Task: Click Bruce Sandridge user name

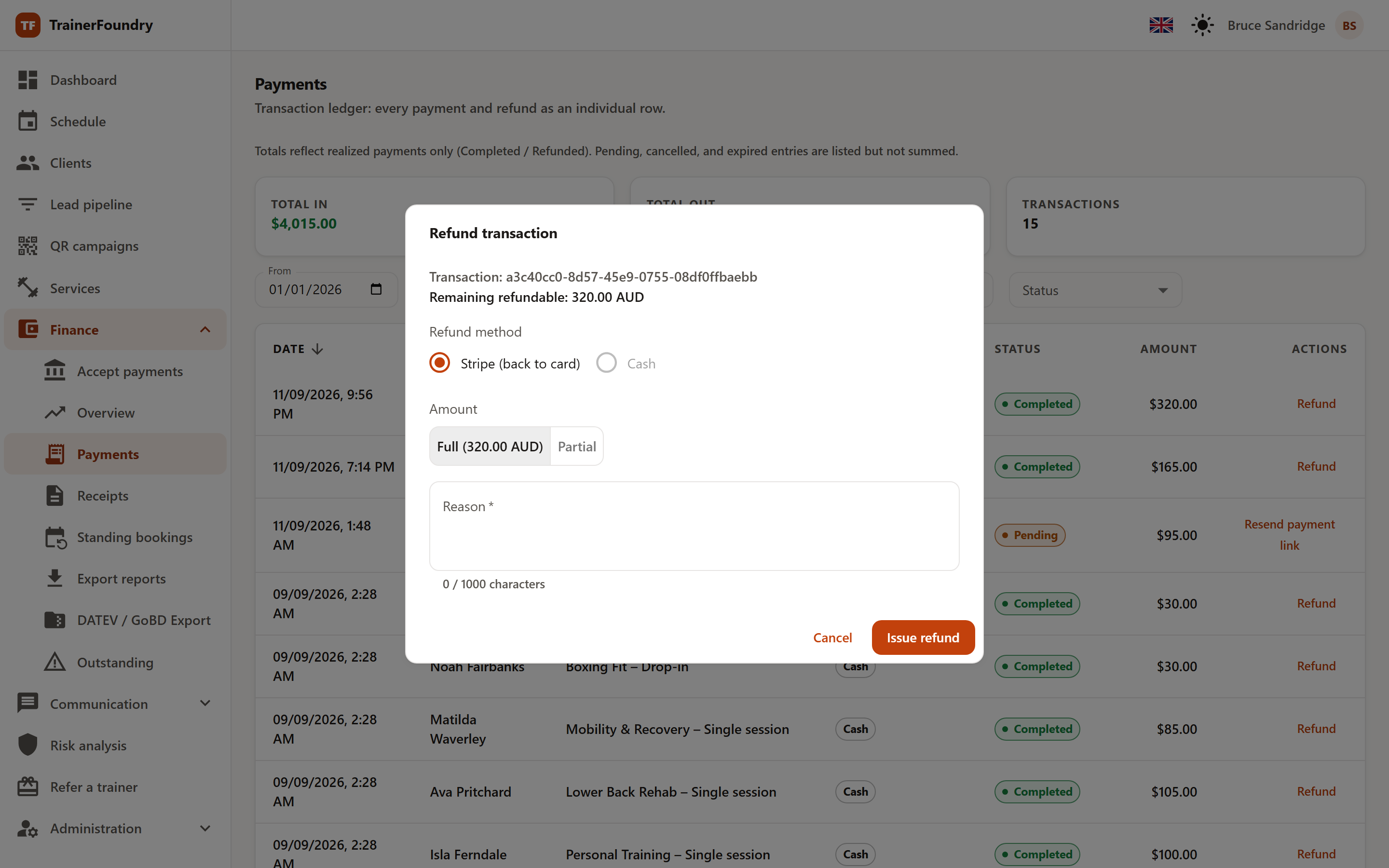Action: click(1276, 25)
